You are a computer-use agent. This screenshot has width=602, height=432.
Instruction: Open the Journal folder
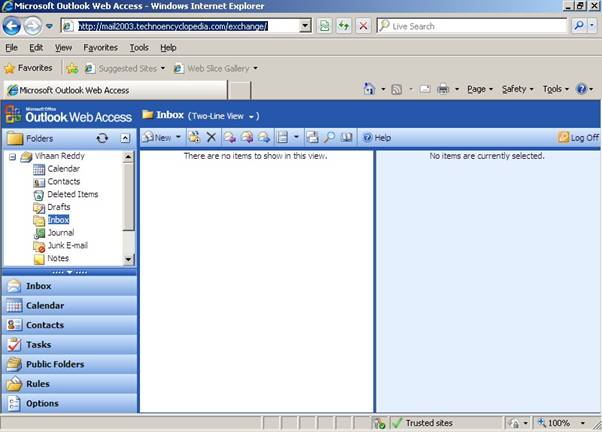61,233
